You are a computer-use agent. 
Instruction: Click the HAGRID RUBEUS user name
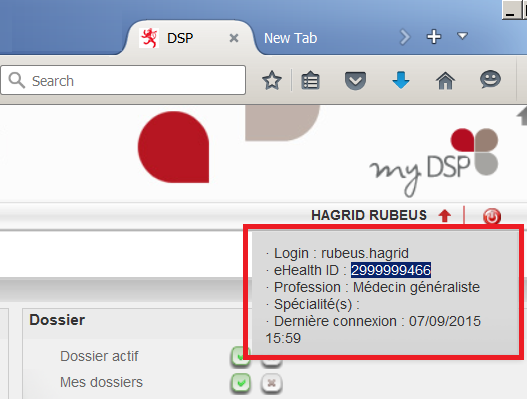coord(369,215)
